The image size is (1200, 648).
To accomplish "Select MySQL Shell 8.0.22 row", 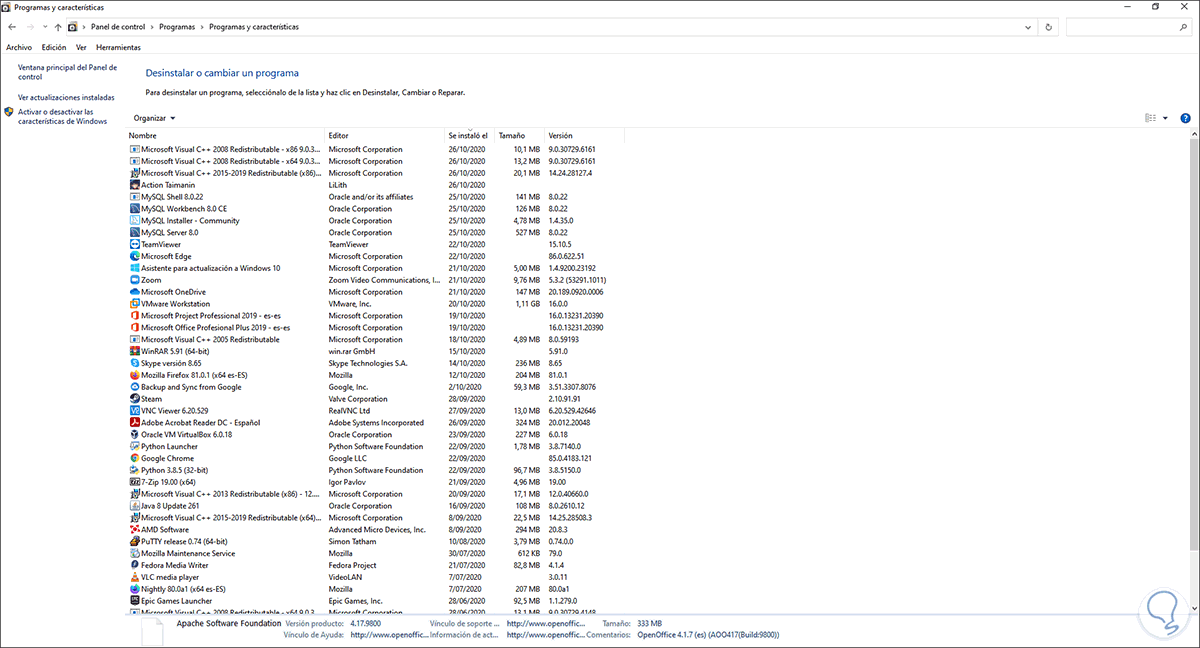I will (376, 197).
